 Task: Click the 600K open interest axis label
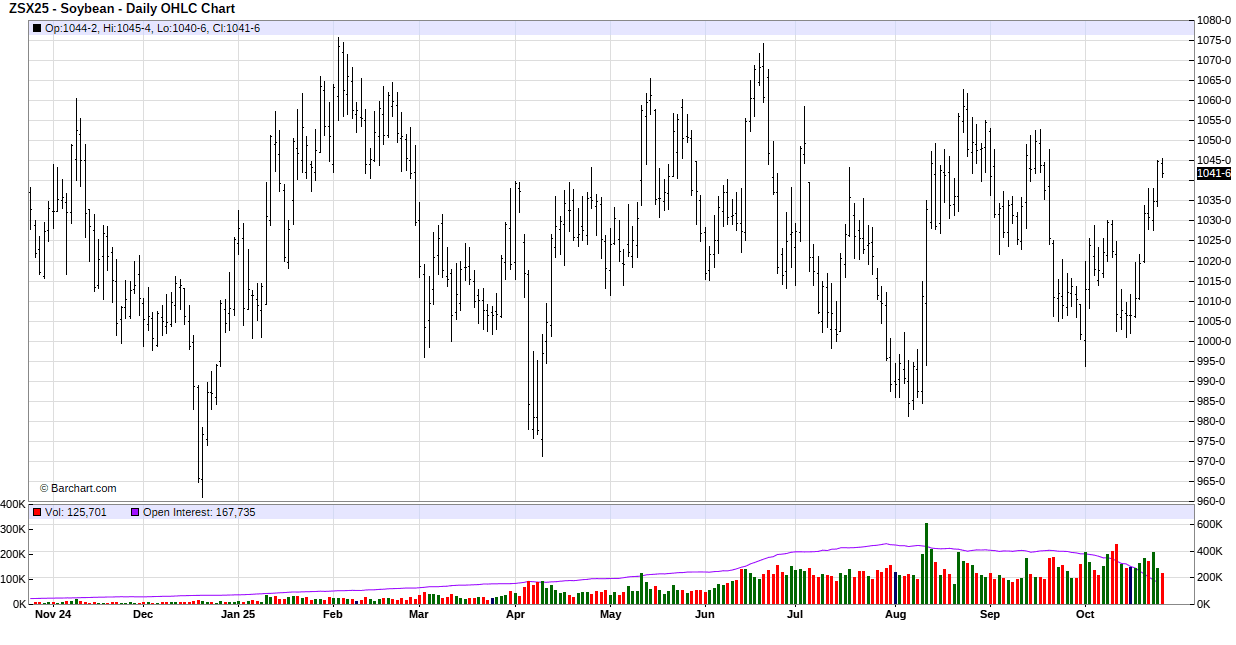1210,524
